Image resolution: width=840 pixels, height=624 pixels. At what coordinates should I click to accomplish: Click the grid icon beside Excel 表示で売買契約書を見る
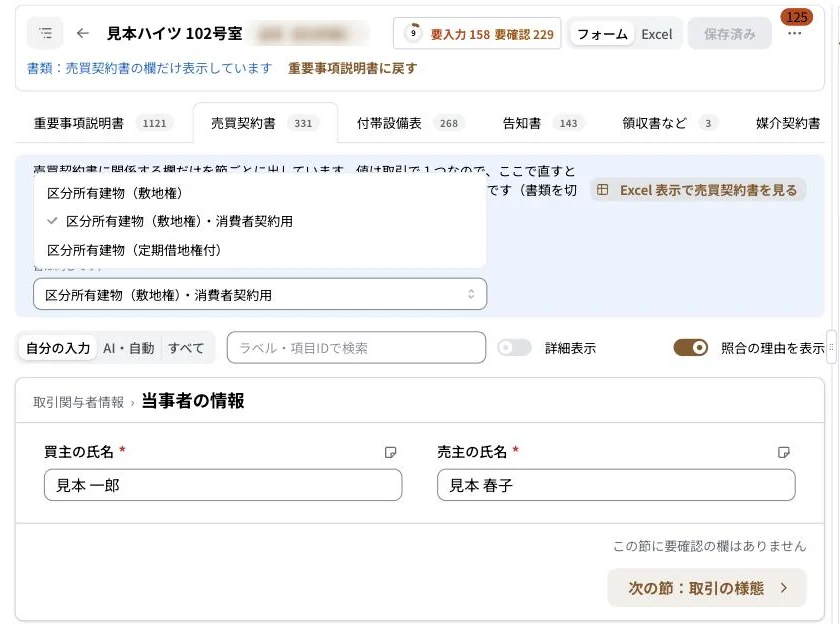(603, 190)
